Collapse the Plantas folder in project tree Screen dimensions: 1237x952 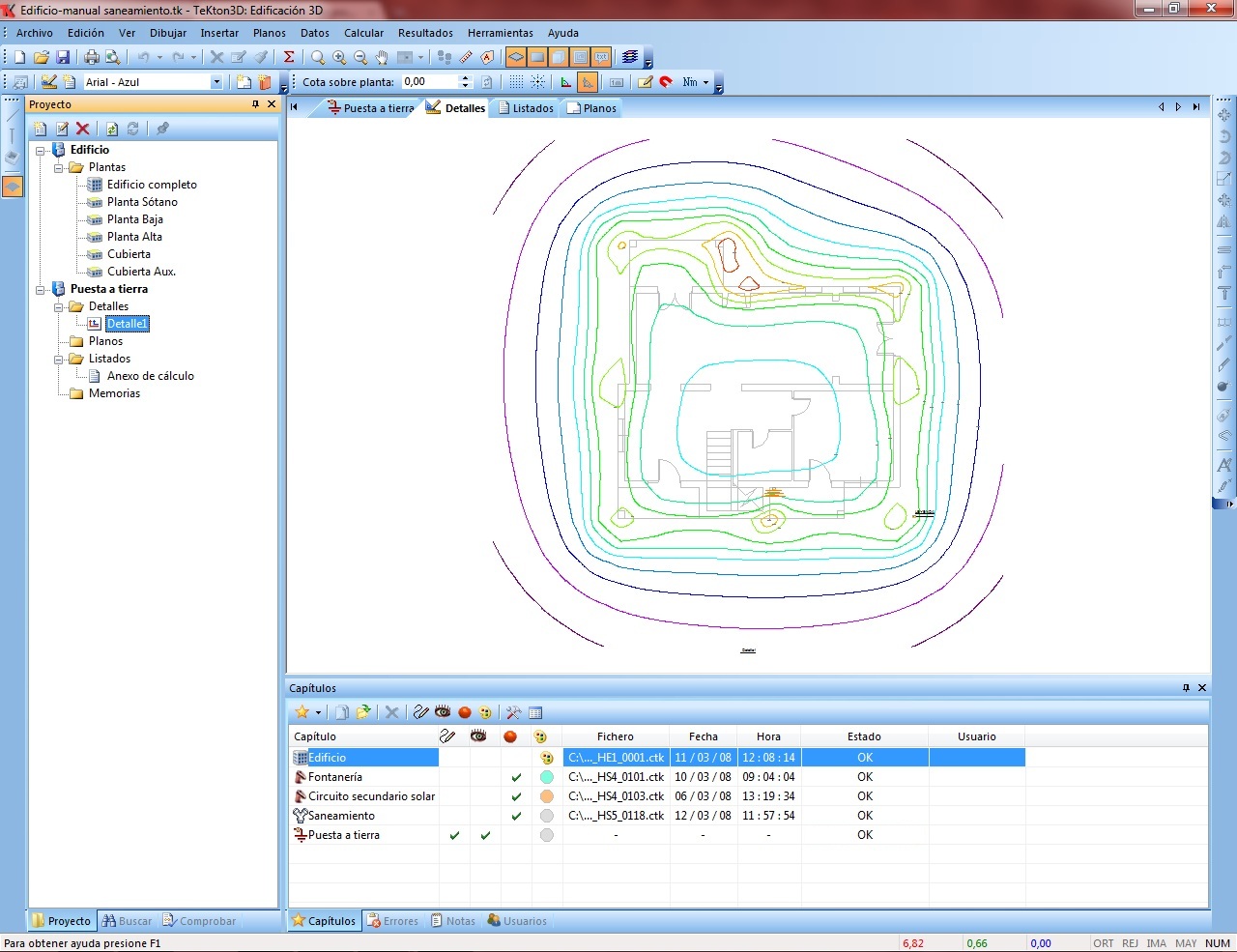[x=59, y=168]
